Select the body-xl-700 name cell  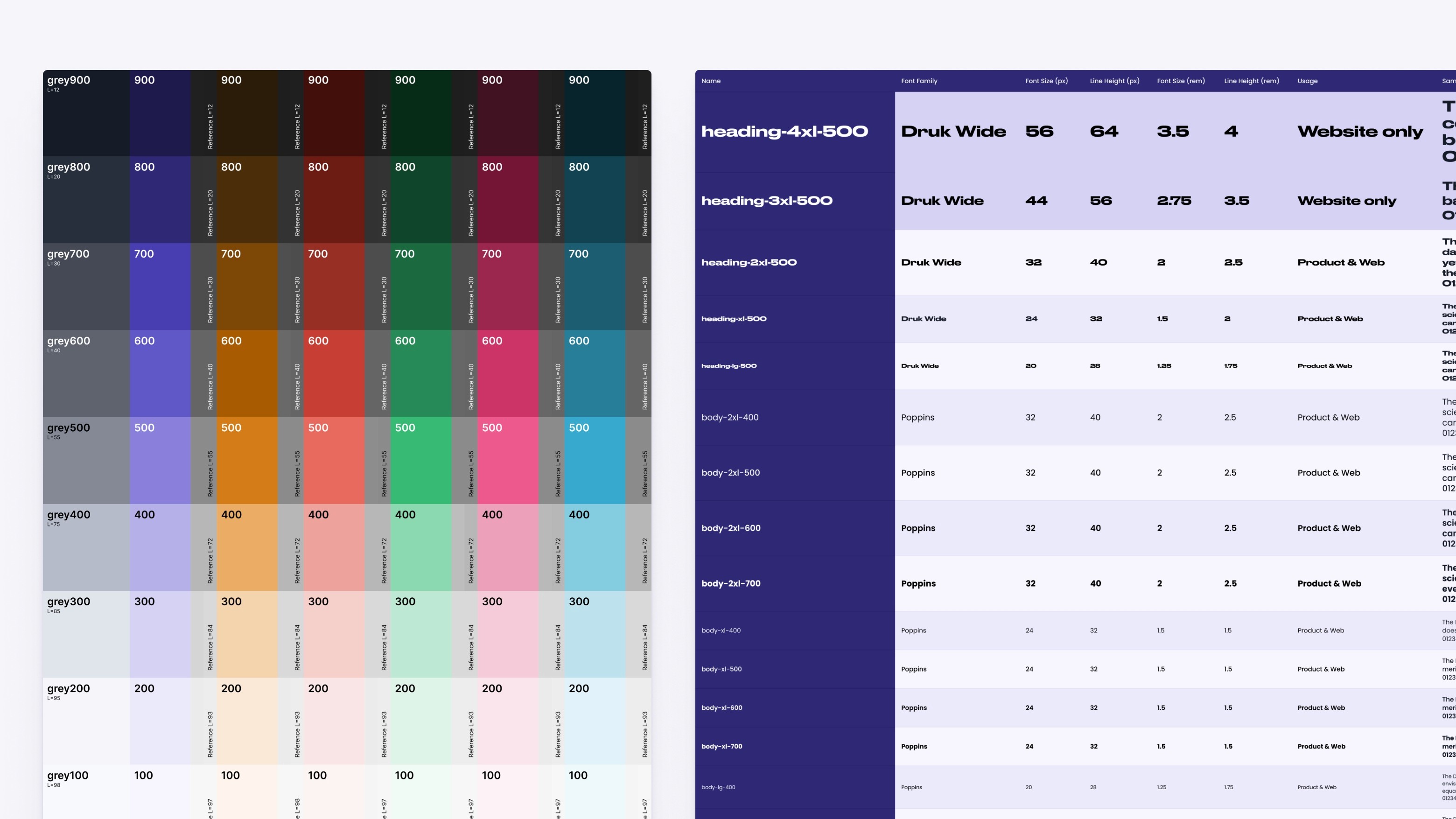(795, 746)
